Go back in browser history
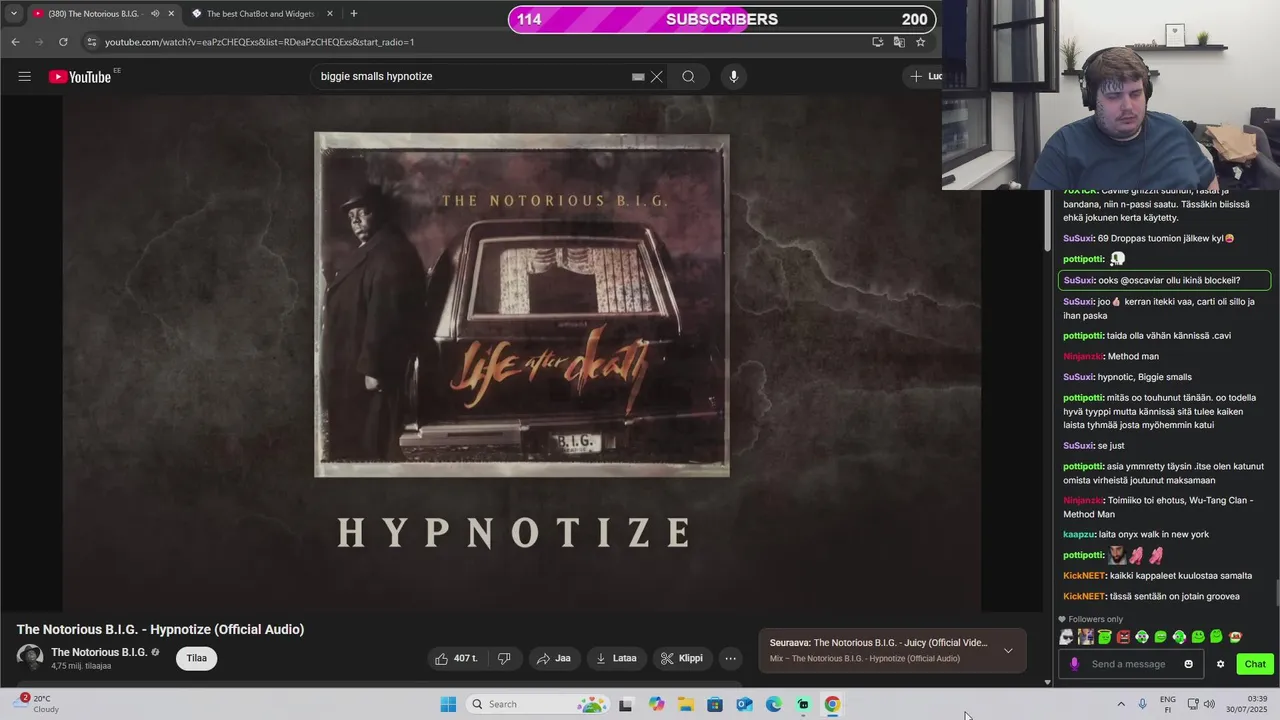Viewport: 1280px width, 720px height. tap(15, 42)
